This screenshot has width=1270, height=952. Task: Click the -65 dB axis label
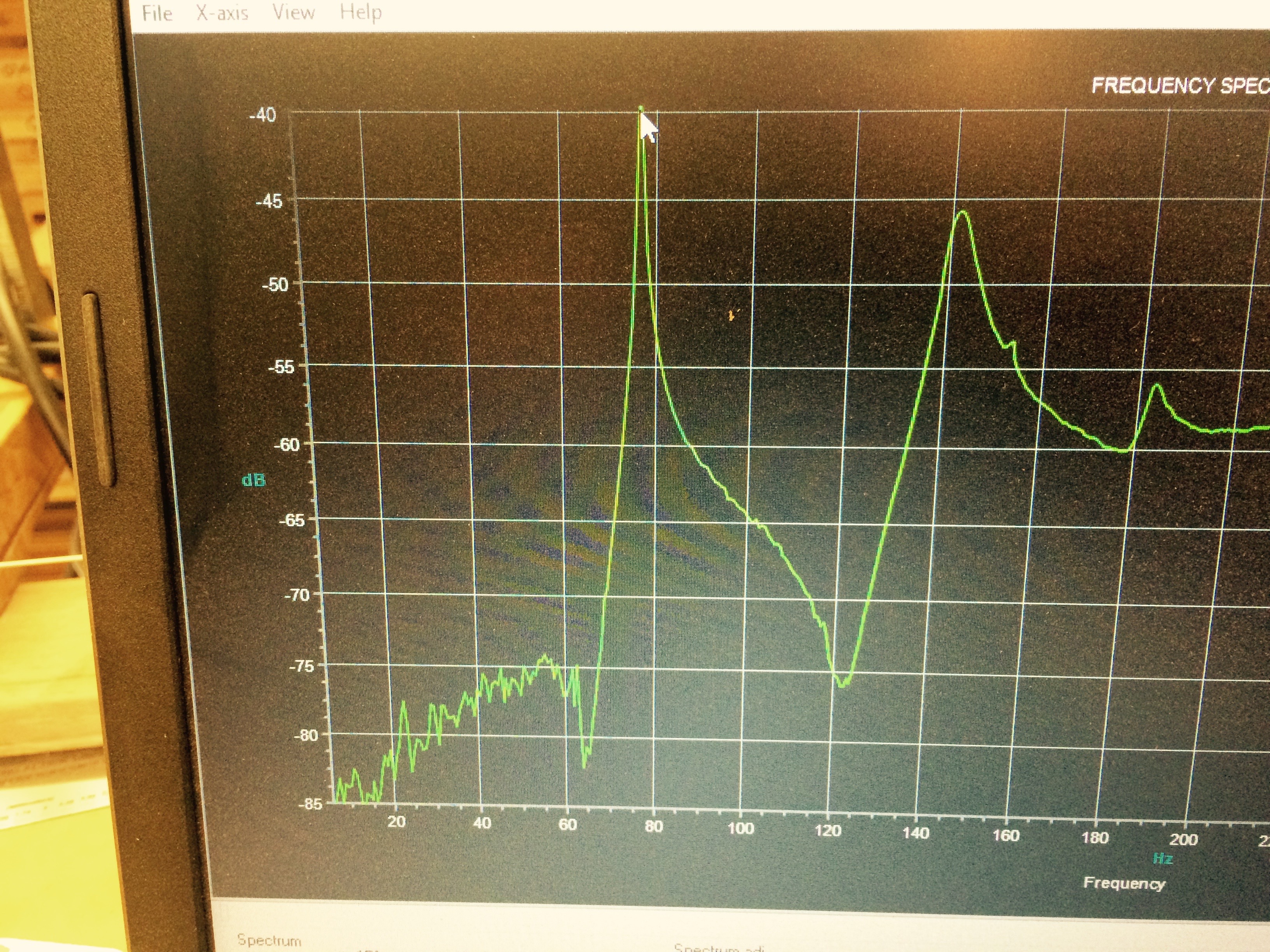click(292, 520)
